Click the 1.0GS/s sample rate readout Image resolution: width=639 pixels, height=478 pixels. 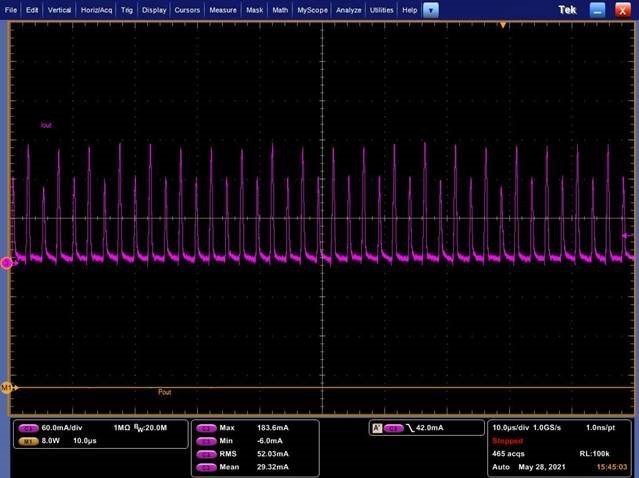[547, 428]
